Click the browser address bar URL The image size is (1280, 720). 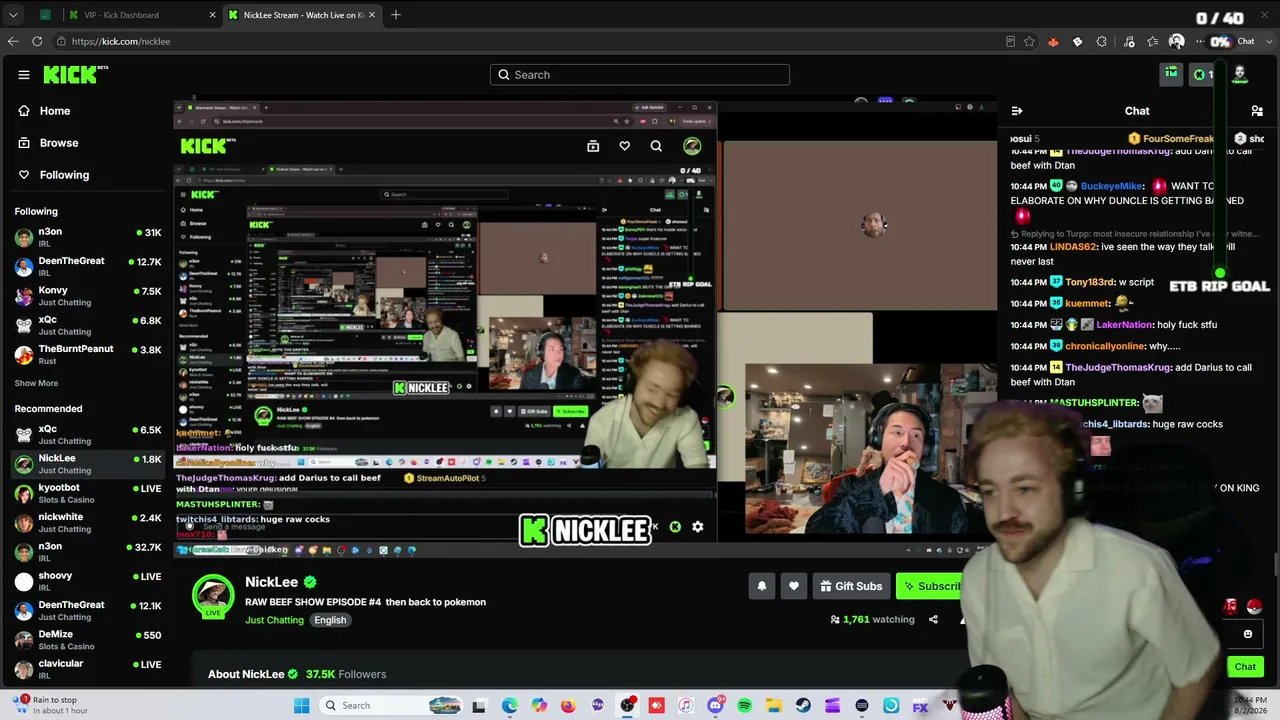coord(120,41)
